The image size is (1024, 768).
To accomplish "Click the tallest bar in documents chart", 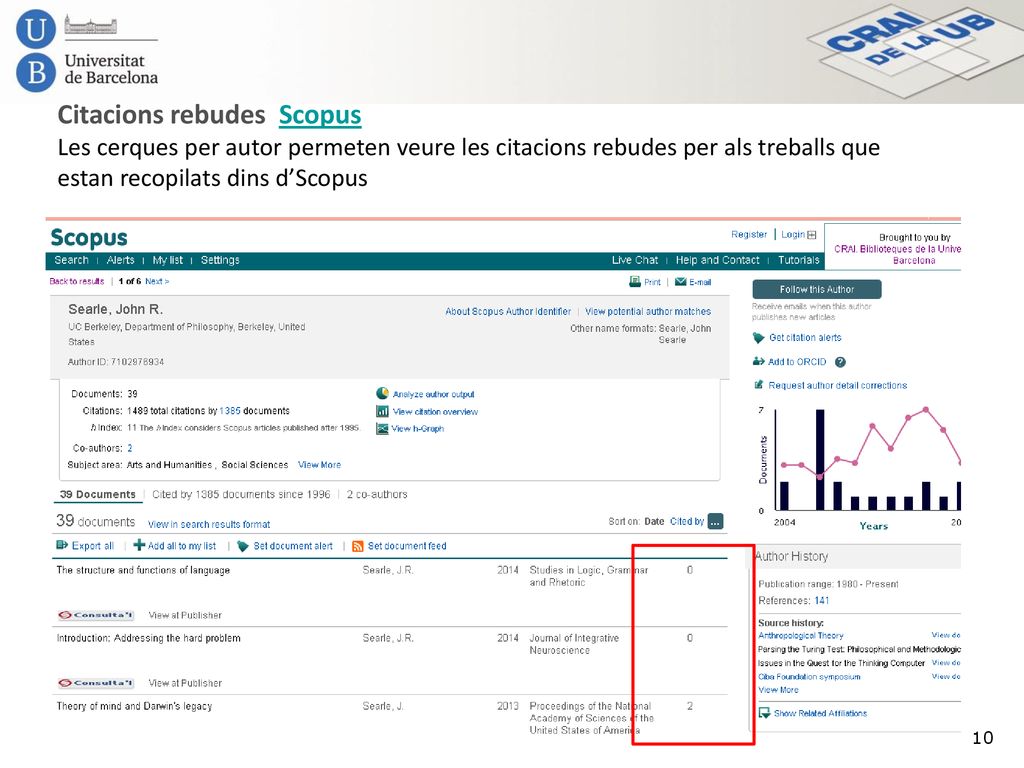I will click(x=820, y=460).
